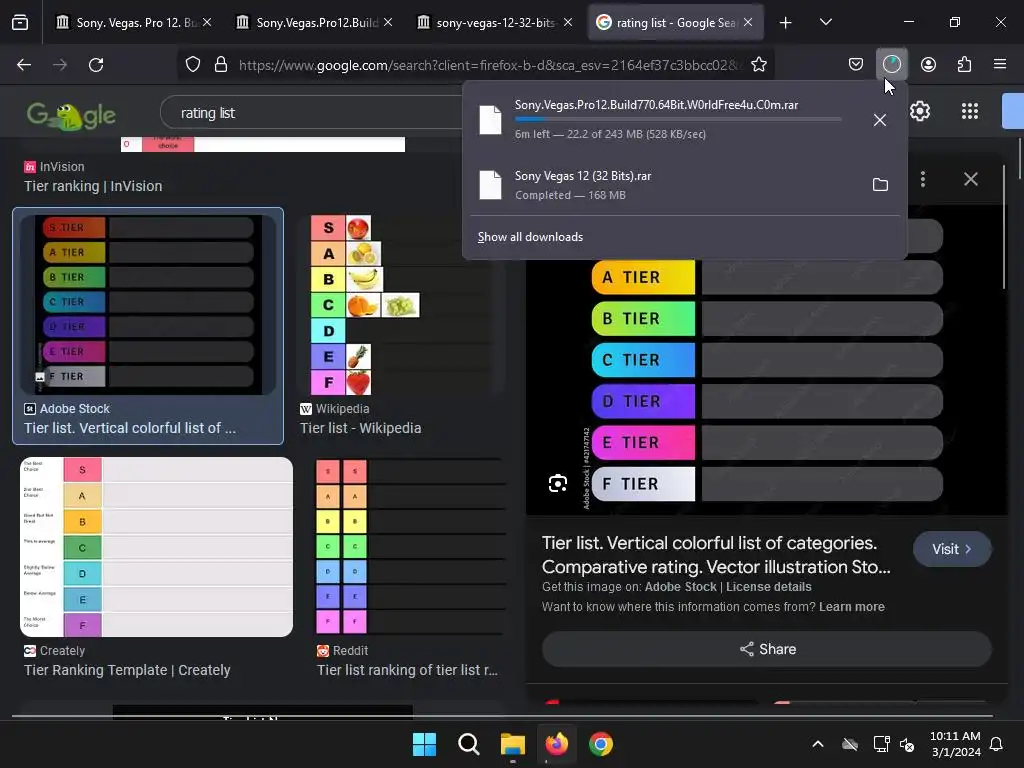
Task: Click Learn more link
Action: tap(852, 607)
